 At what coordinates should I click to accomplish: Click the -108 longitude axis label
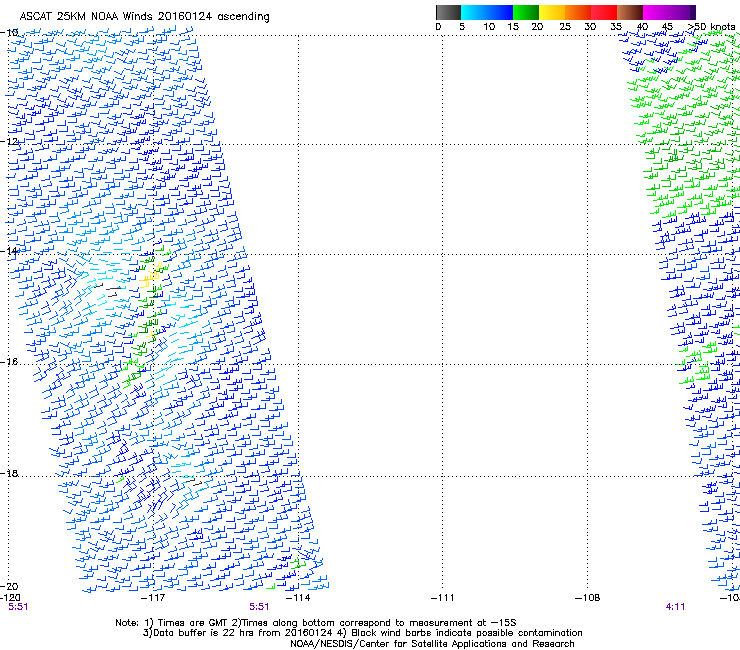click(588, 598)
